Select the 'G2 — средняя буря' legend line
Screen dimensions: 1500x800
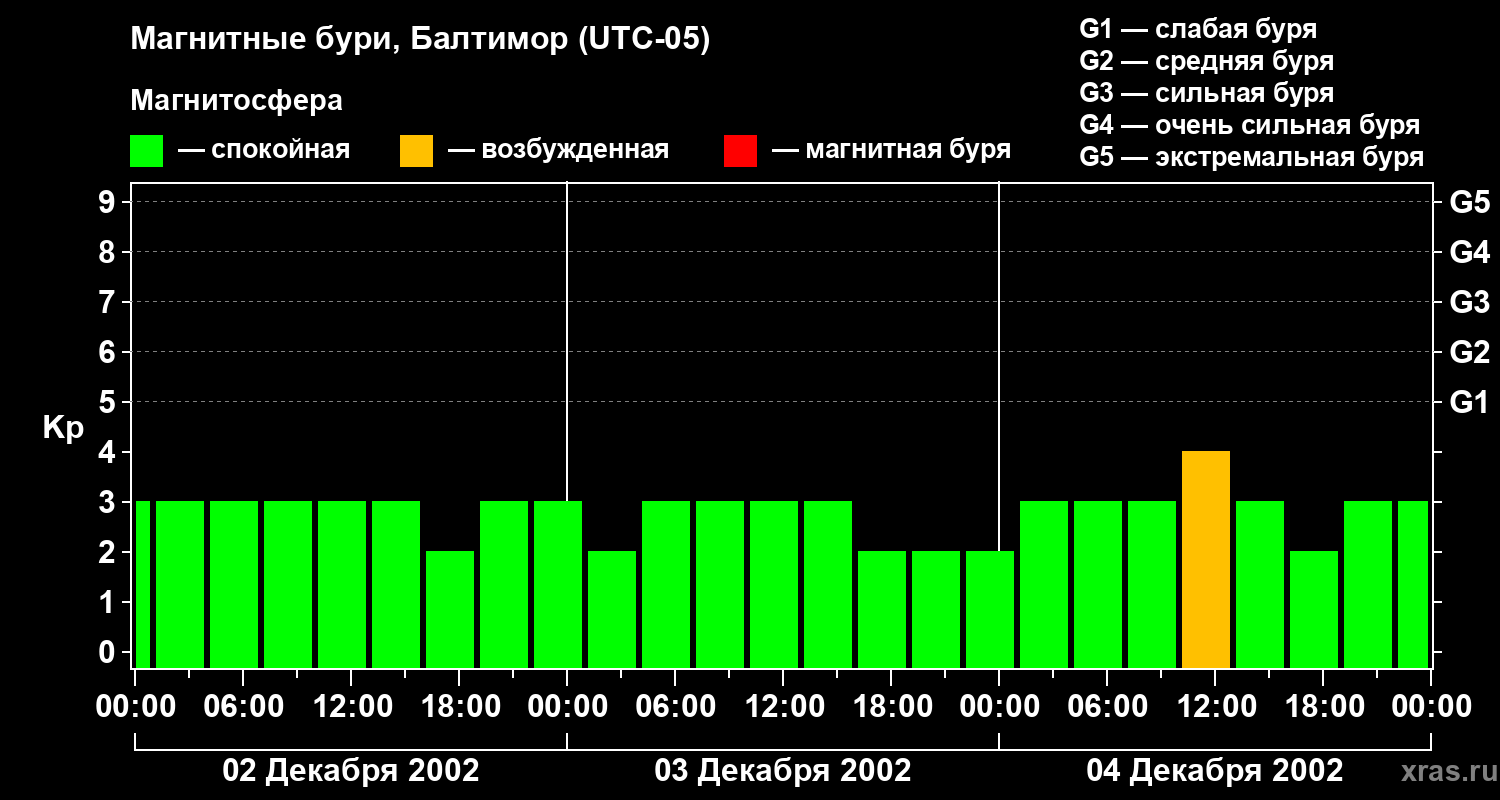tap(1206, 61)
